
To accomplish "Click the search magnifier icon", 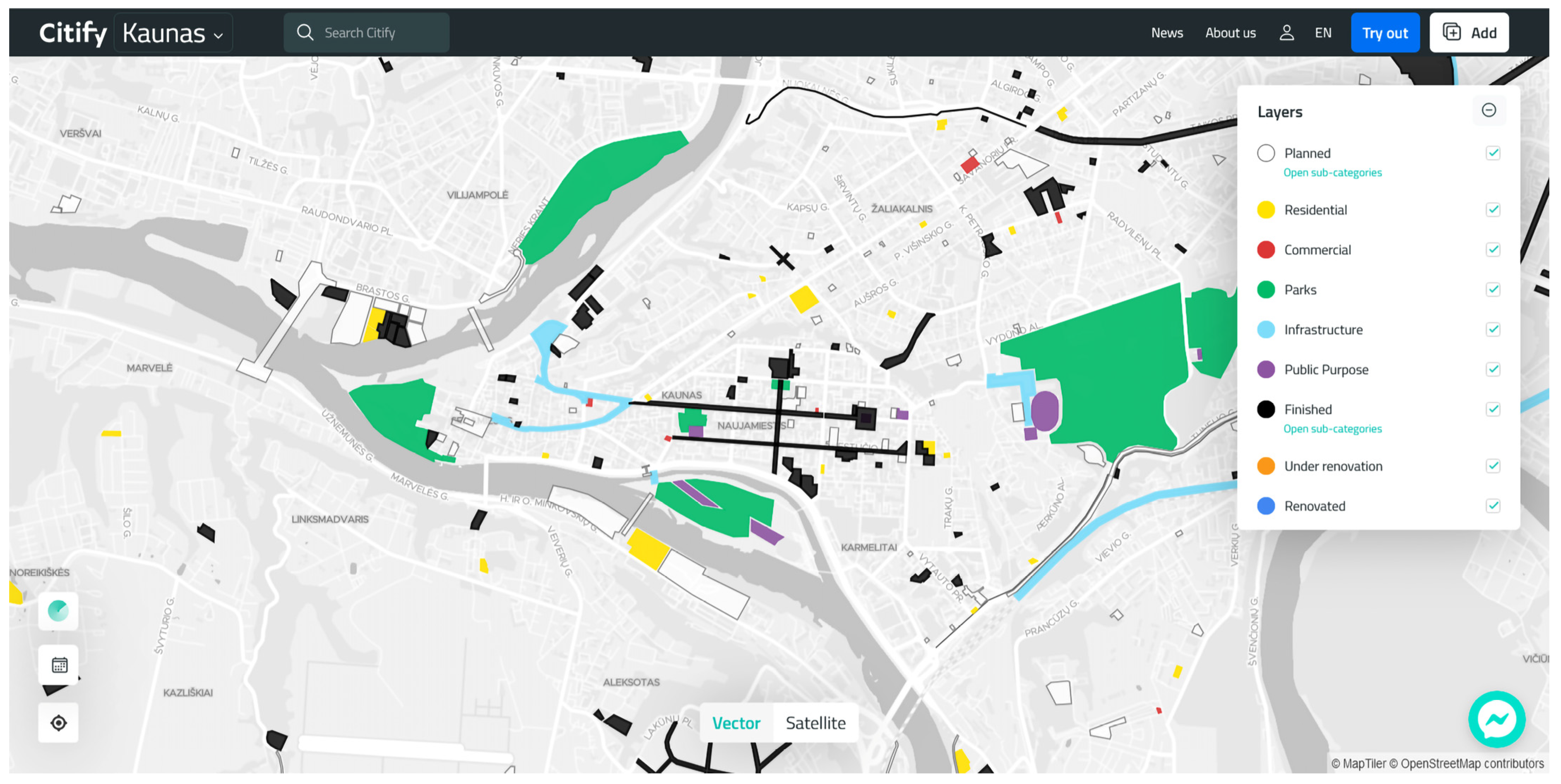I will pyautogui.click(x=305, y=33).
